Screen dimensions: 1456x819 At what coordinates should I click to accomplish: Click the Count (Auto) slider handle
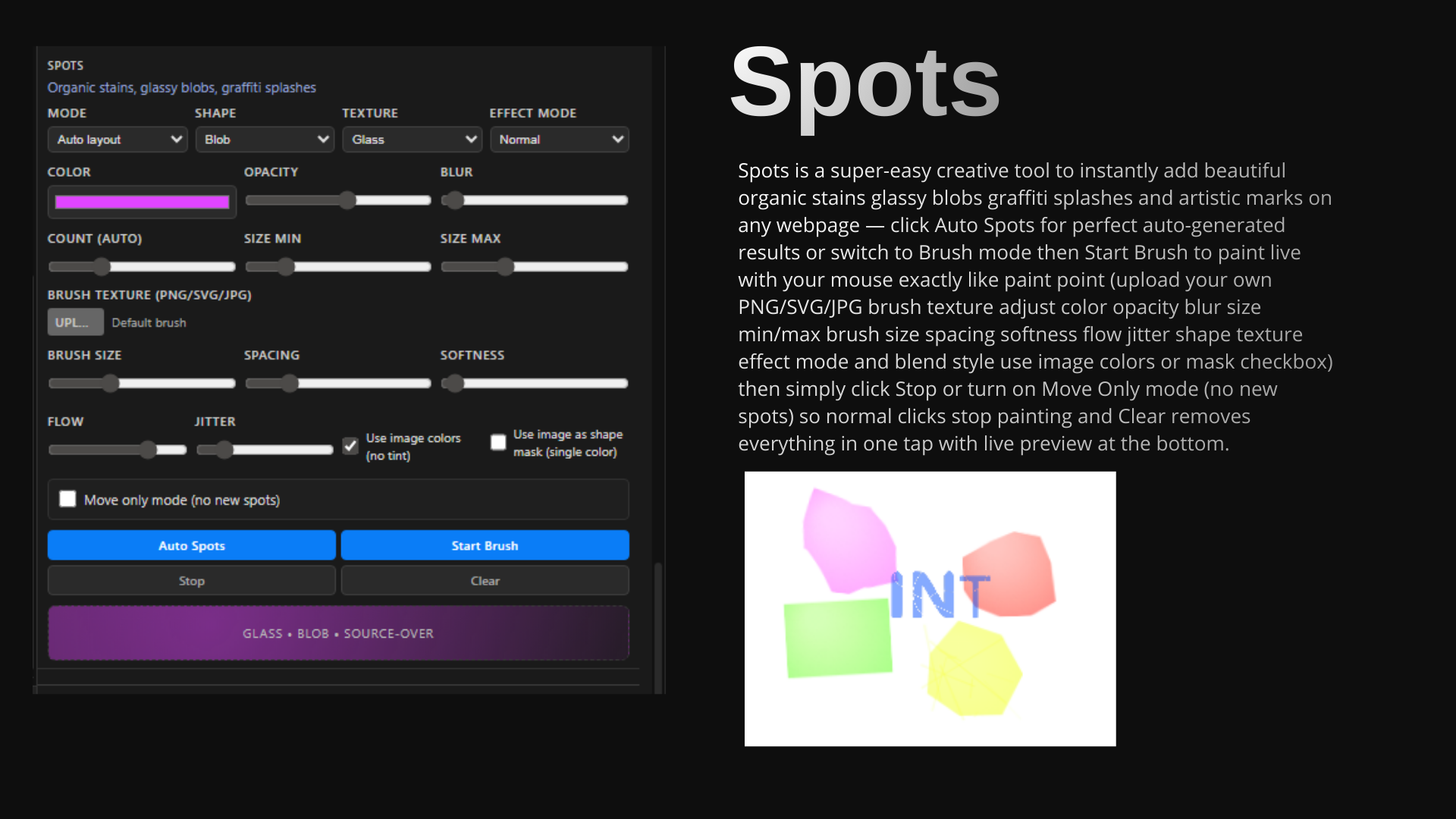coord(102,267)
